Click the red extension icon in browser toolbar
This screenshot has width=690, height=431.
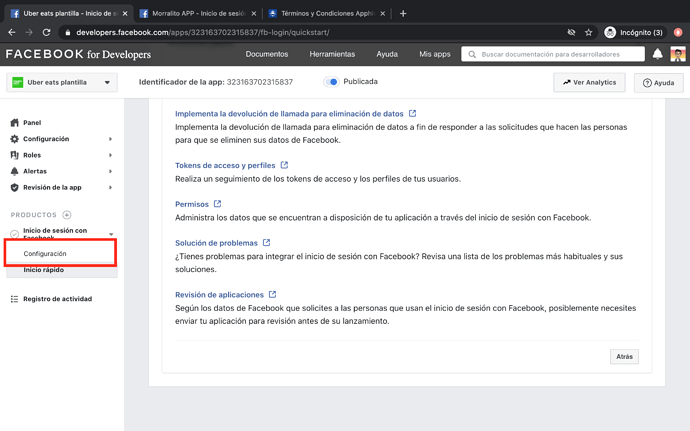pos(678,33)
